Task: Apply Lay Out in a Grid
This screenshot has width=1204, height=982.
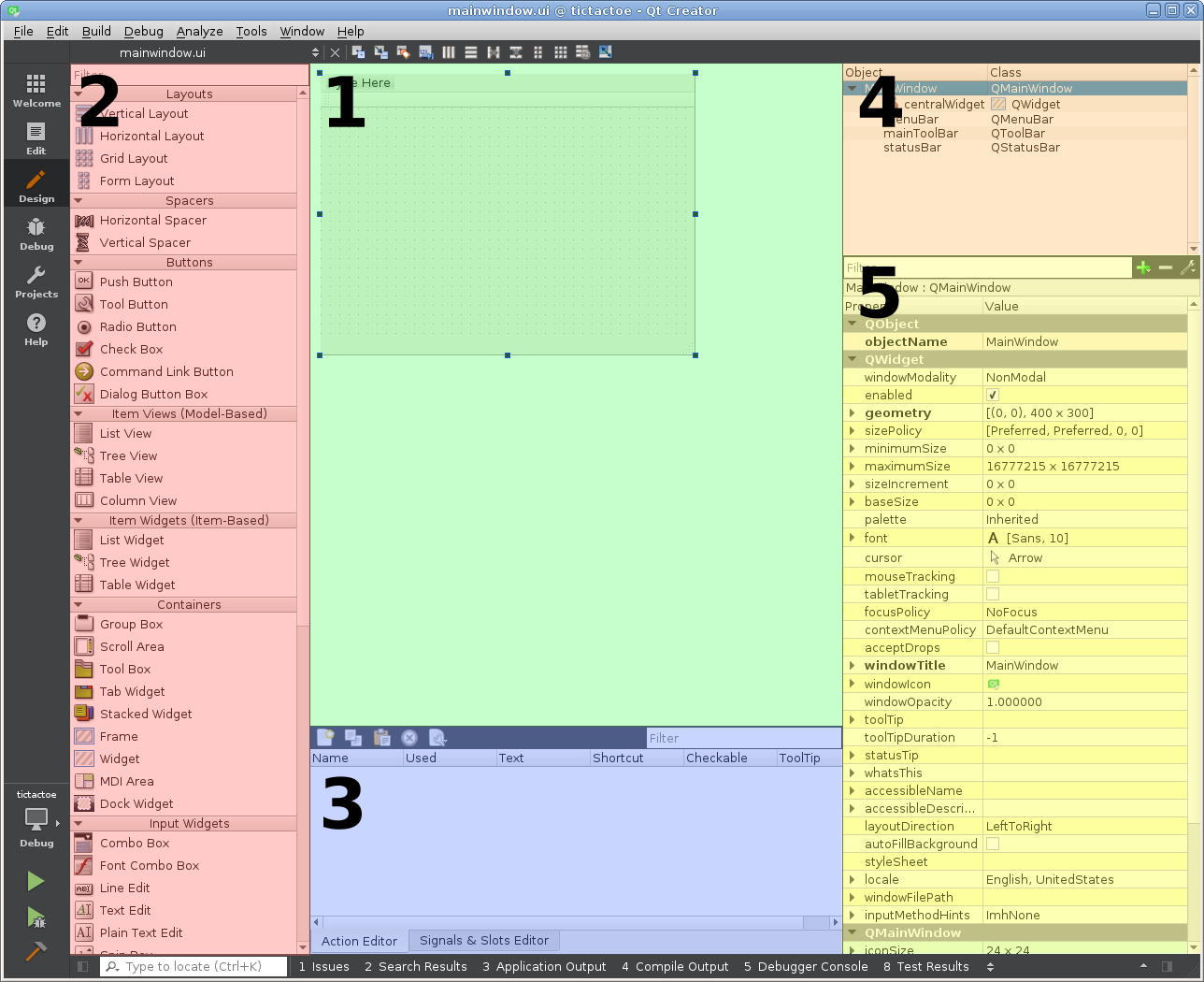Action: click(x=560, y=52)
